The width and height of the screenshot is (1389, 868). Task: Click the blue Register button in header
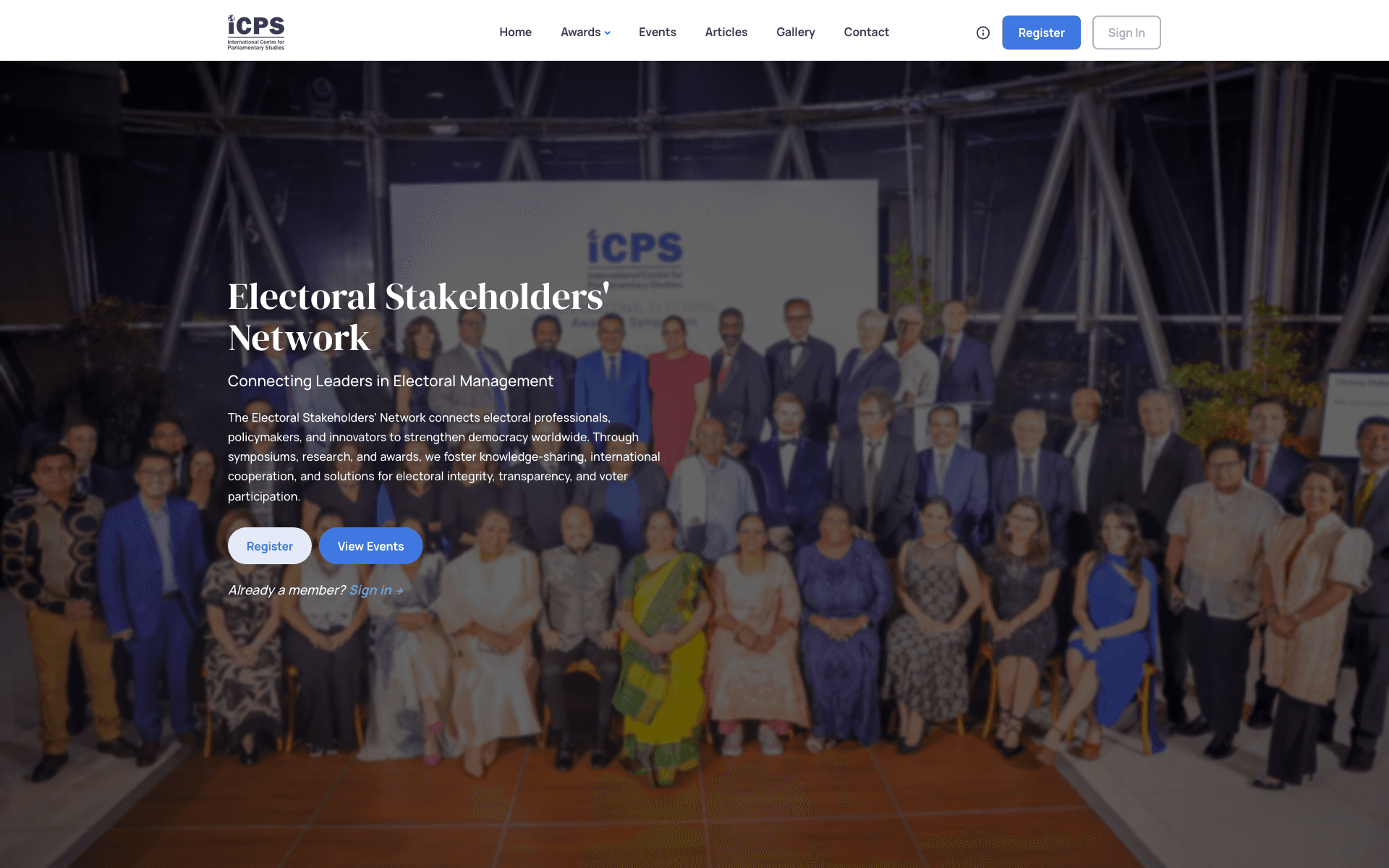(1041, 33)
